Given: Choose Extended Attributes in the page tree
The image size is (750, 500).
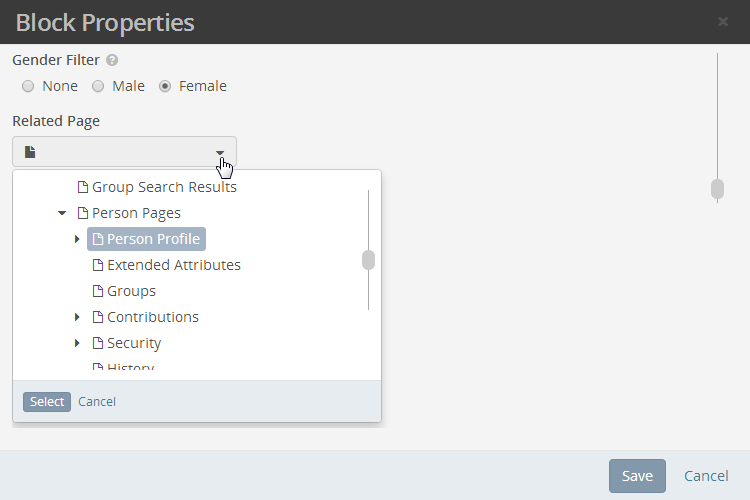Looking at the screenshot, I should pyautogui.click(x=166, y=265).
